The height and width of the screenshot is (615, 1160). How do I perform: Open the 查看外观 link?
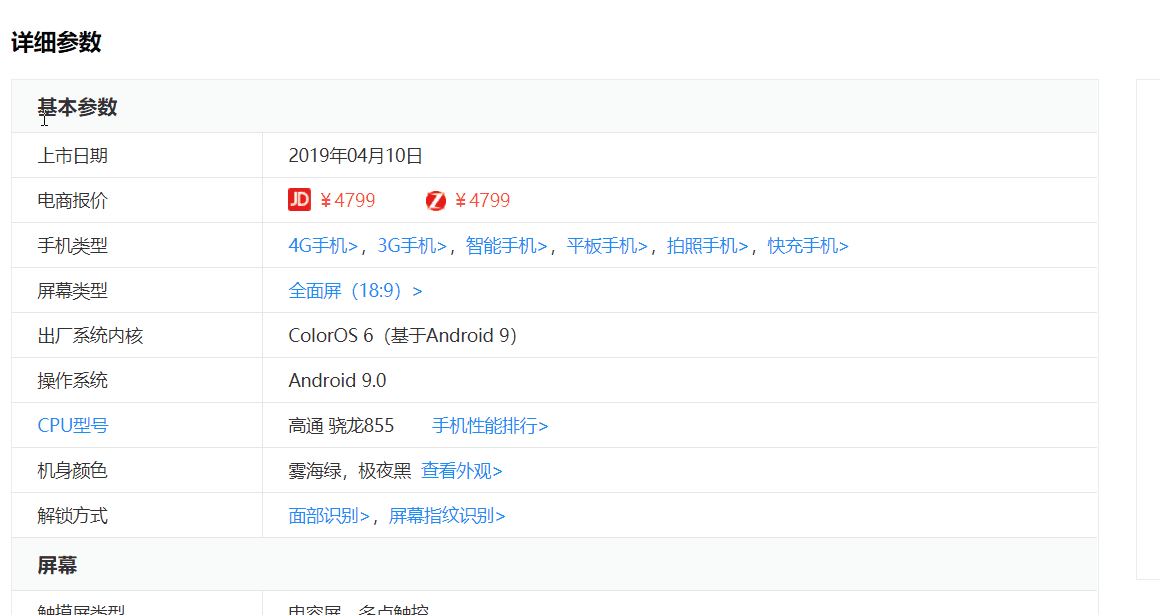click(x=462, y=471)
